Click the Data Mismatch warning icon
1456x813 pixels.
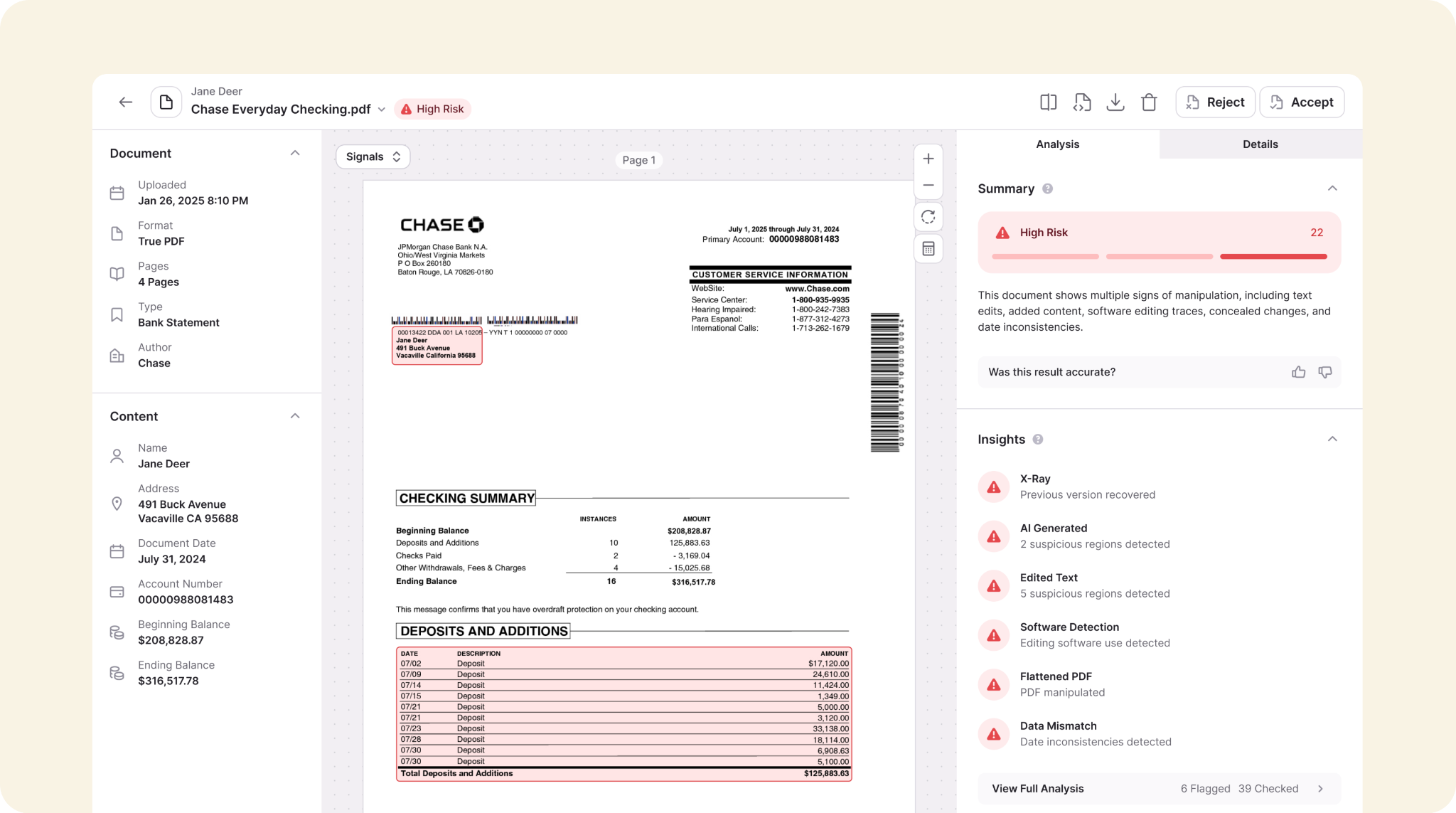click(x=994, y=734)
